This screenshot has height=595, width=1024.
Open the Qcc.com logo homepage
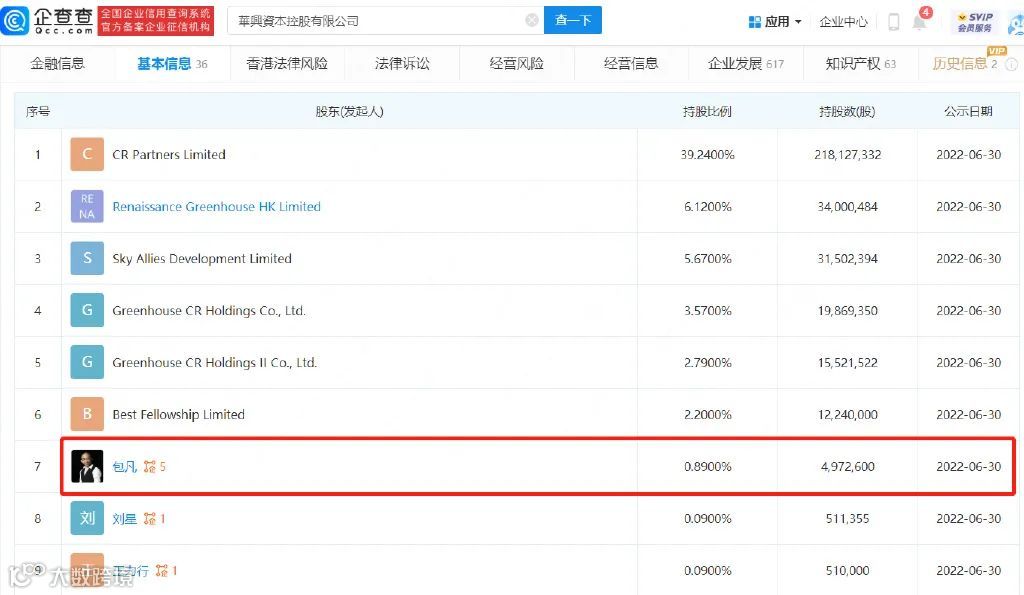47,20
